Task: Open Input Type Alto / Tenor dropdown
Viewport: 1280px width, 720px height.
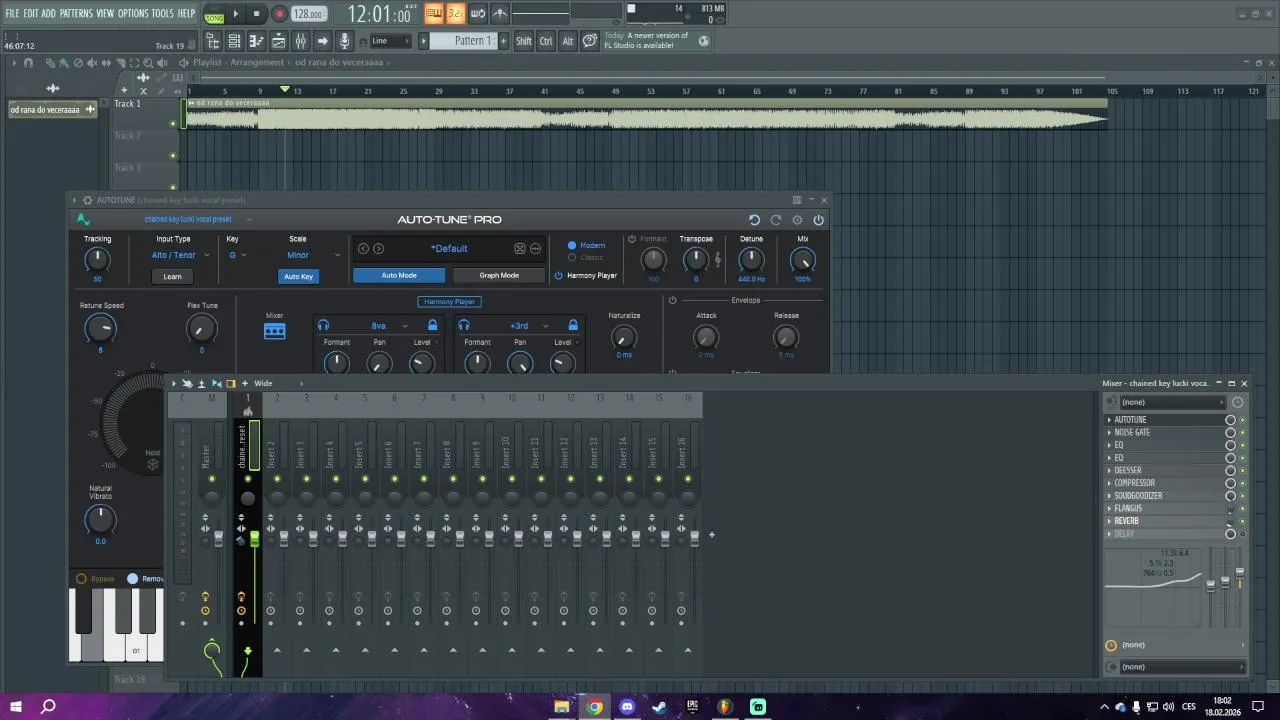Action: 180,255
